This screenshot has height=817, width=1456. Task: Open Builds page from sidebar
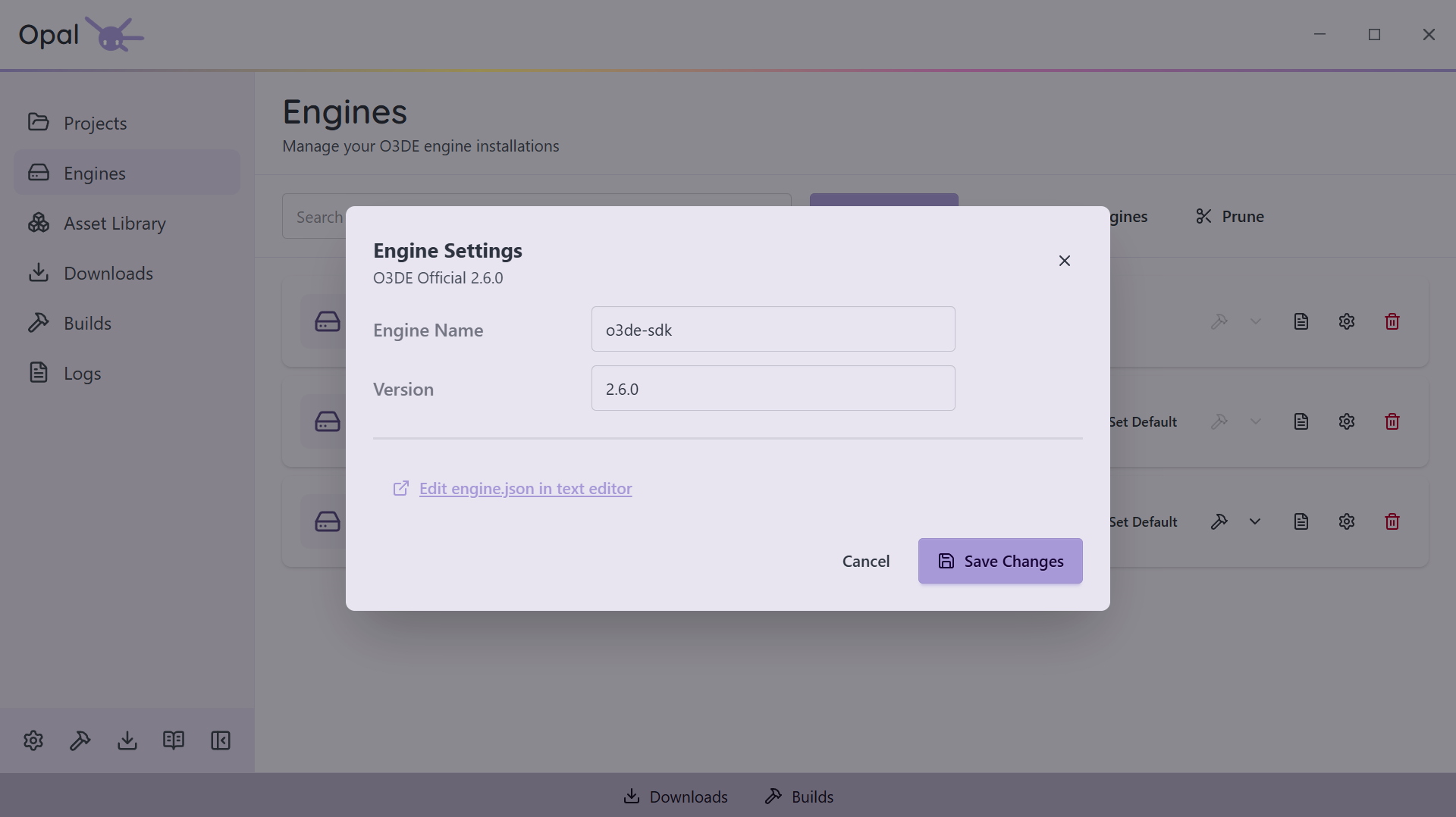click(127, 323)
